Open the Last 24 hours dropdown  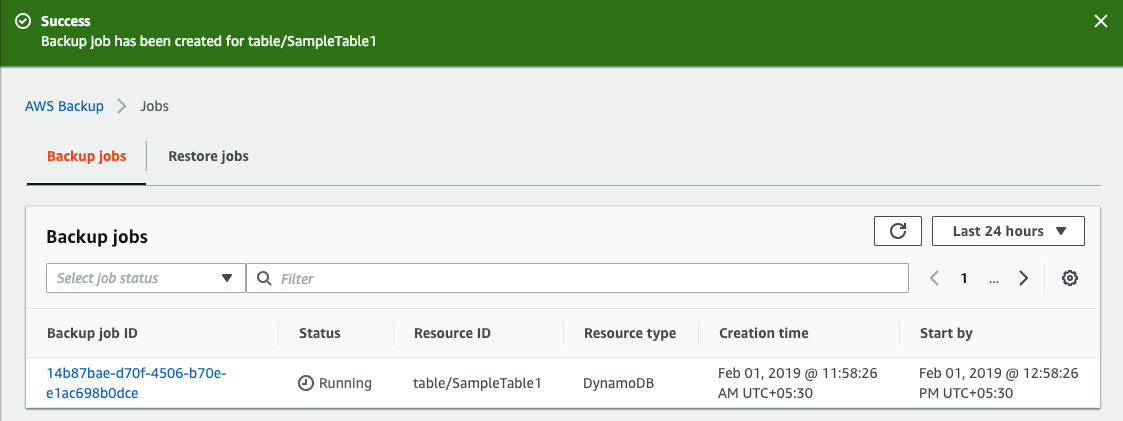1008,231
